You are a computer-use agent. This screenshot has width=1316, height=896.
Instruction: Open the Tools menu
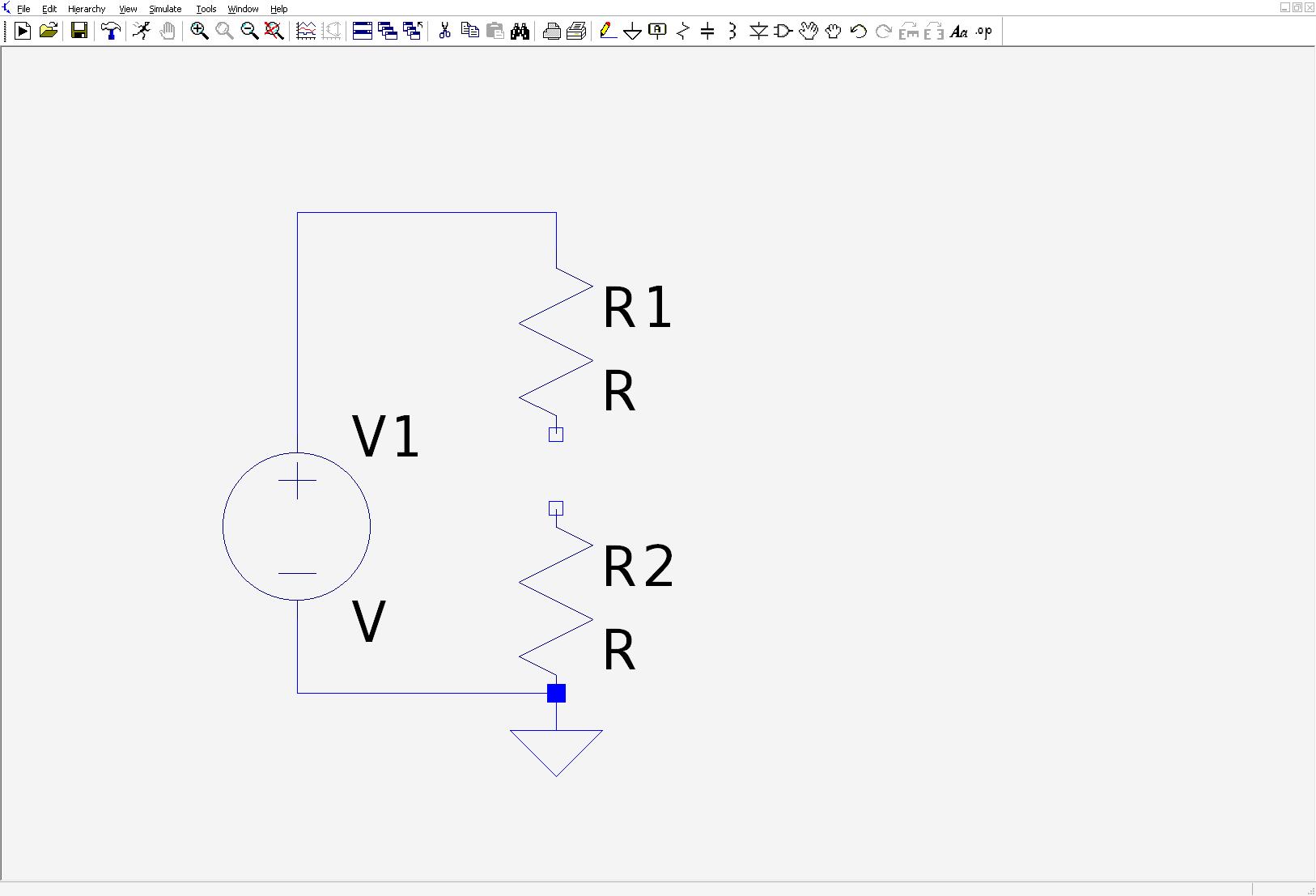pos(206,9)
